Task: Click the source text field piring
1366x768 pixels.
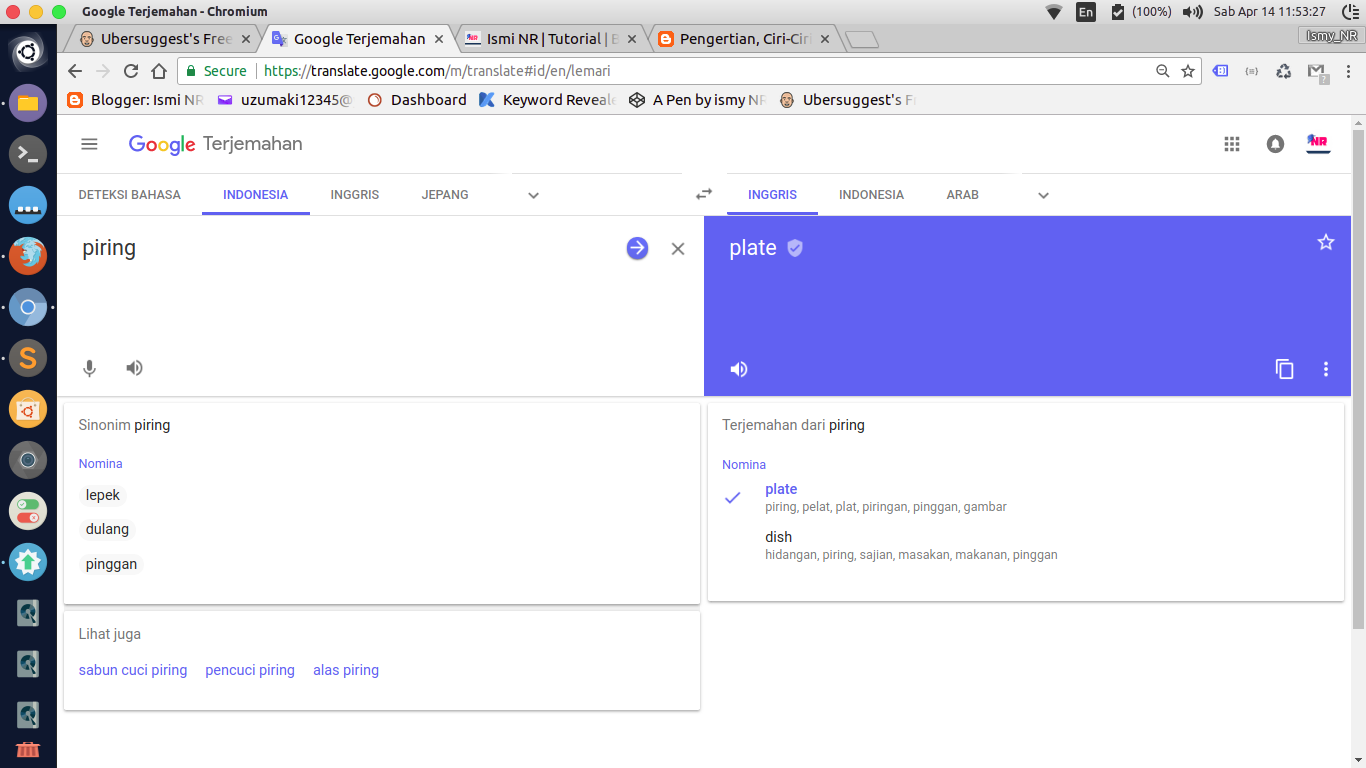Action: 345,249
